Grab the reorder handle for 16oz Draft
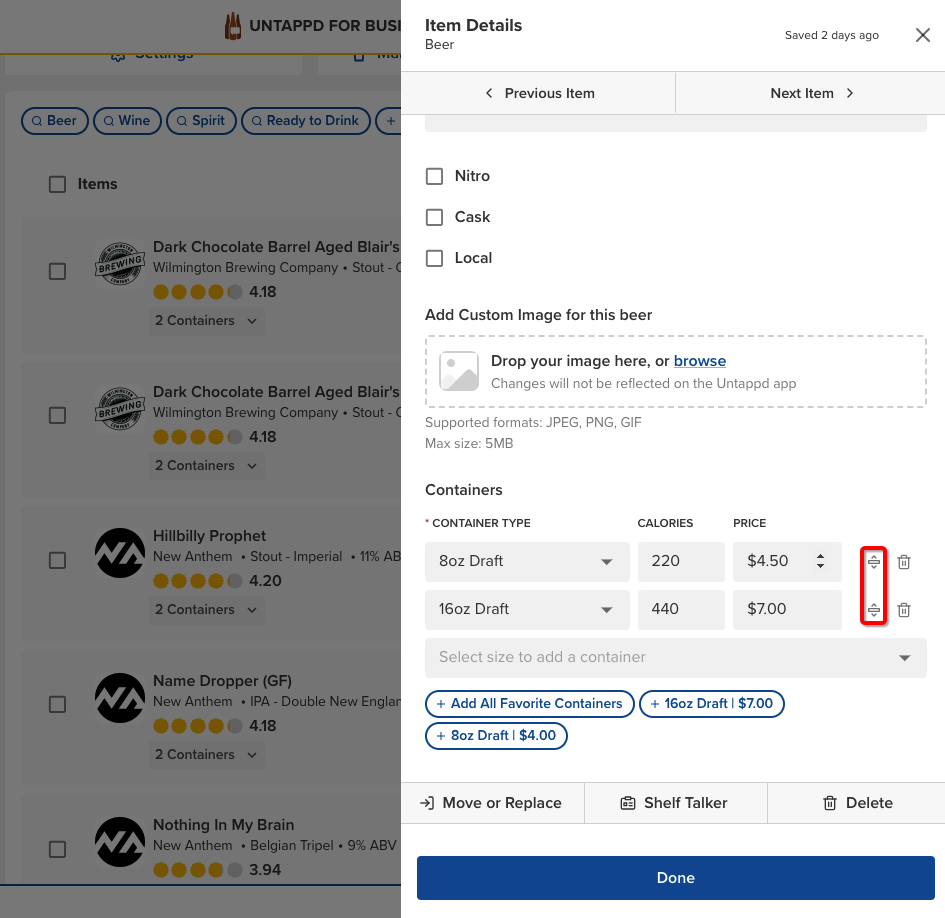 coord(873,610)
